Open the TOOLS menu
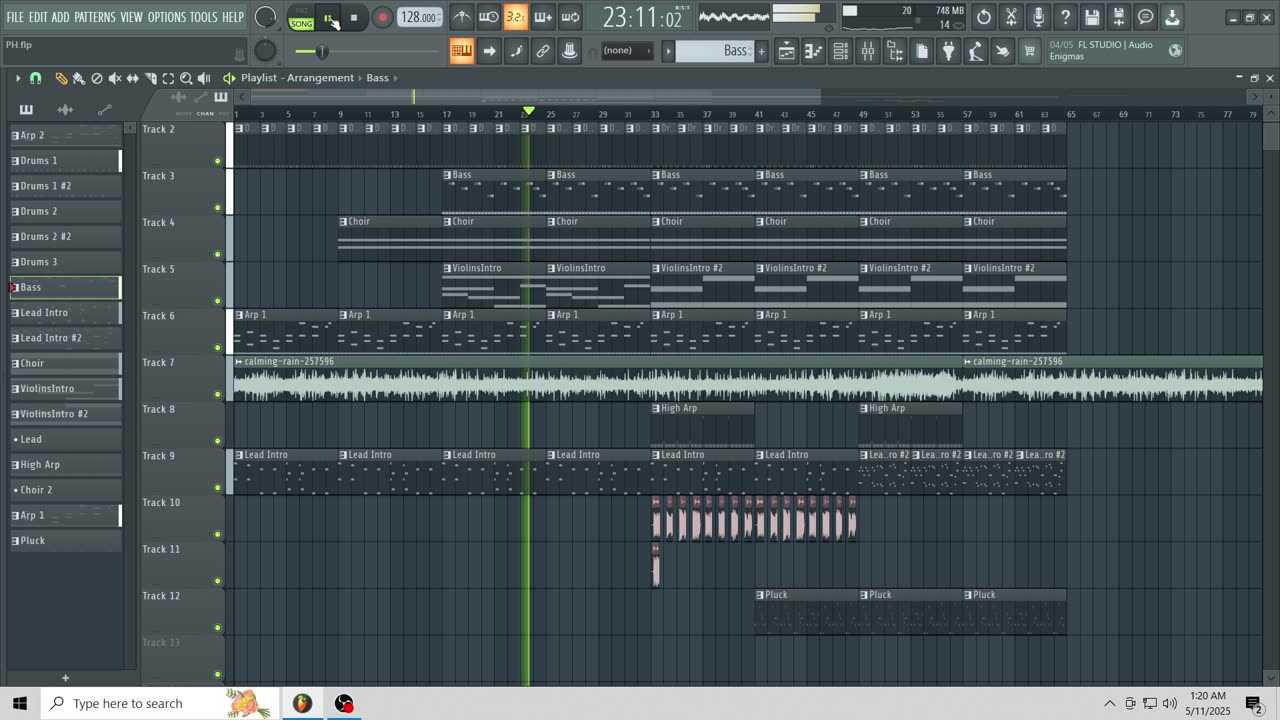 (203, 17)
